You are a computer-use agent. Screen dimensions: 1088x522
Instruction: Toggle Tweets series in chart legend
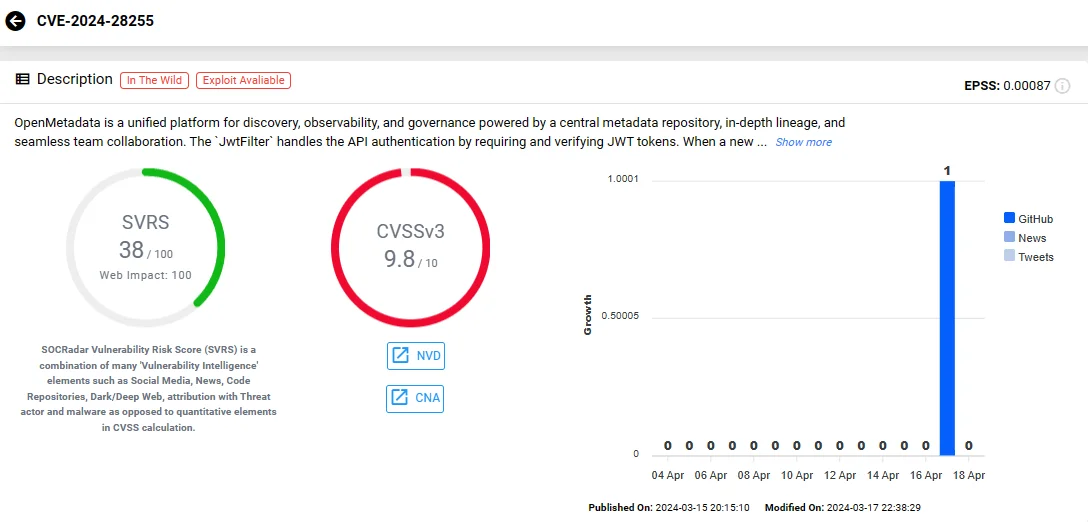[x=1028, y=257]
